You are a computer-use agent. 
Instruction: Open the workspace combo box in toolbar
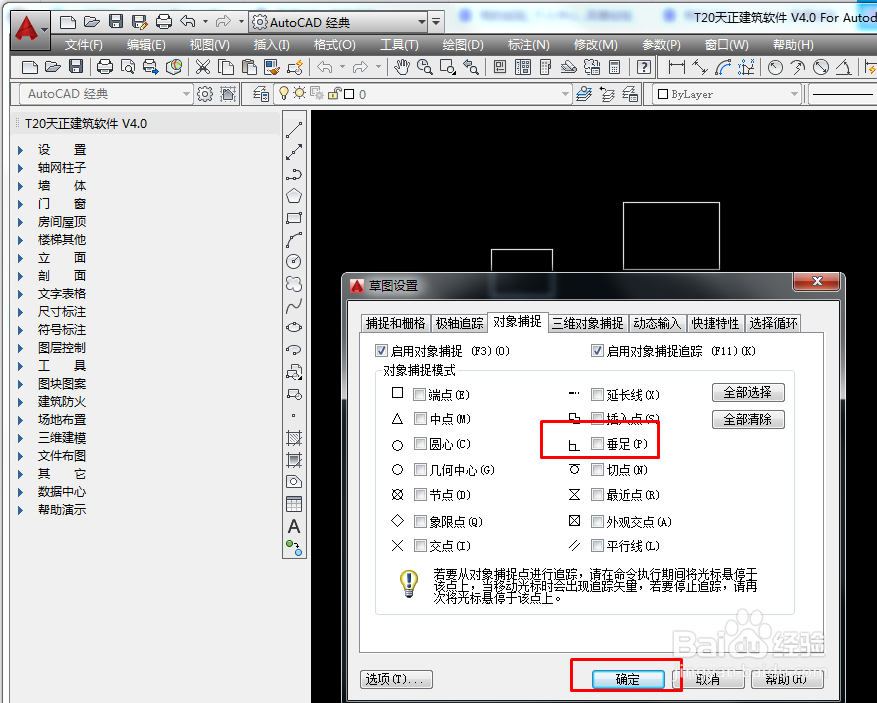106,94
